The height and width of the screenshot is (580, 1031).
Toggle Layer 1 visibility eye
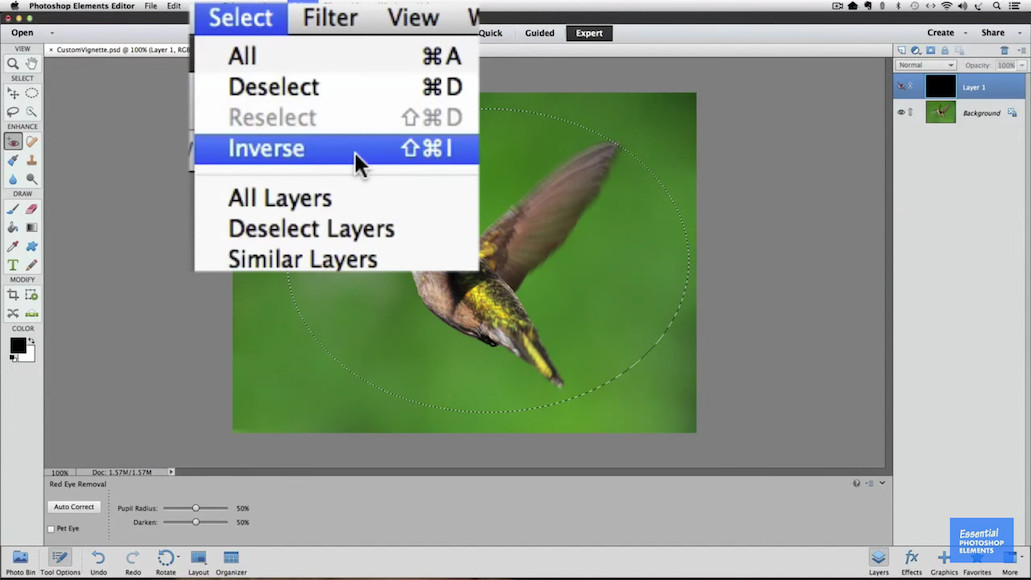point(901,87)
